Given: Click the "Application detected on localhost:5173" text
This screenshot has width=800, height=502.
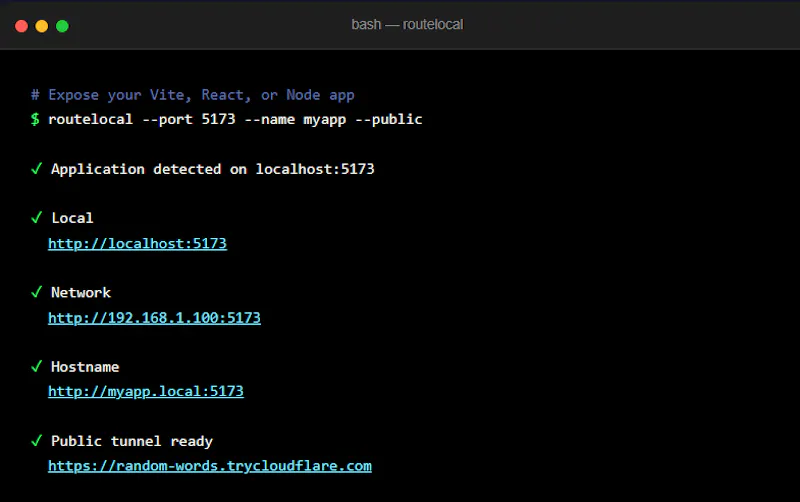Looking at the screenshot, I should click(213, 169).
